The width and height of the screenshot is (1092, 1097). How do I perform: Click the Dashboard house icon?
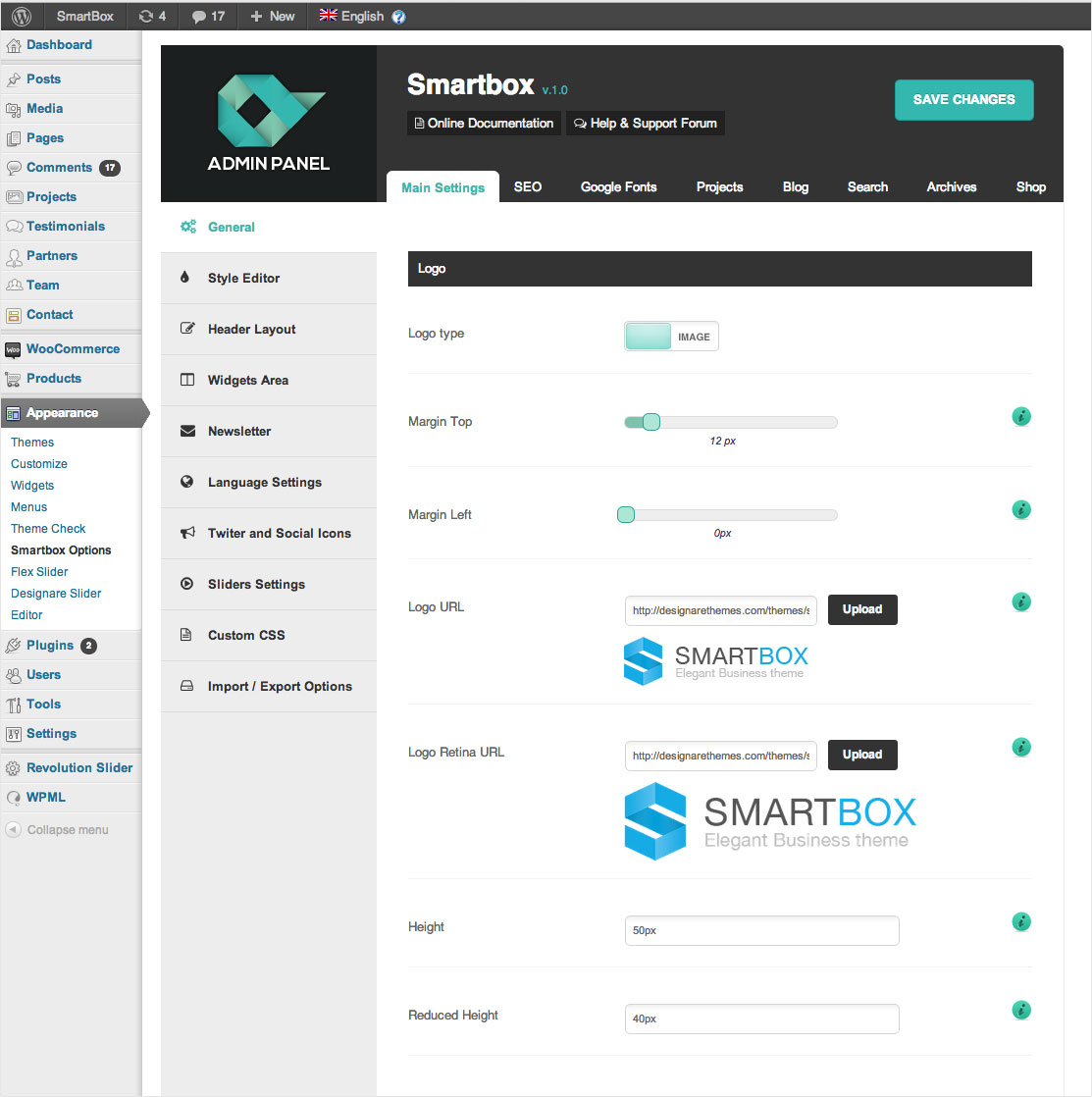tap(14, 45)
